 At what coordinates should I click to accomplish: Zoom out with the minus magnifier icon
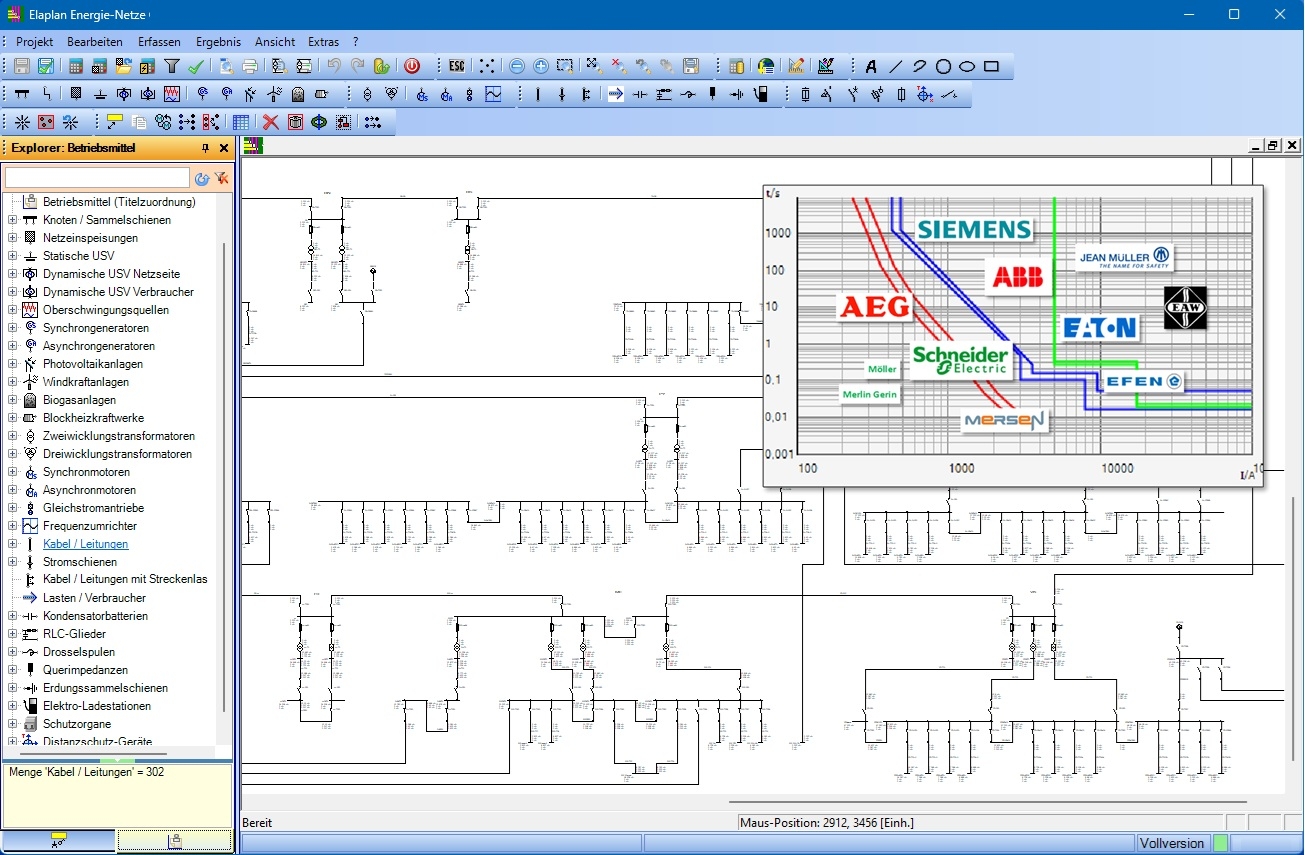(517, 67)
